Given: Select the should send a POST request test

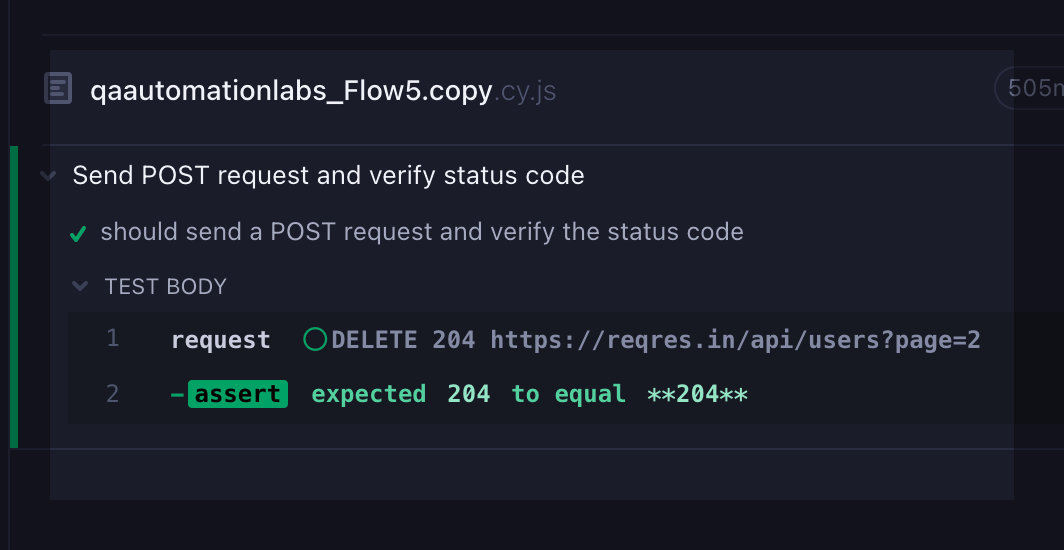Looking at the screenshot, I should [x=422, y=232].
